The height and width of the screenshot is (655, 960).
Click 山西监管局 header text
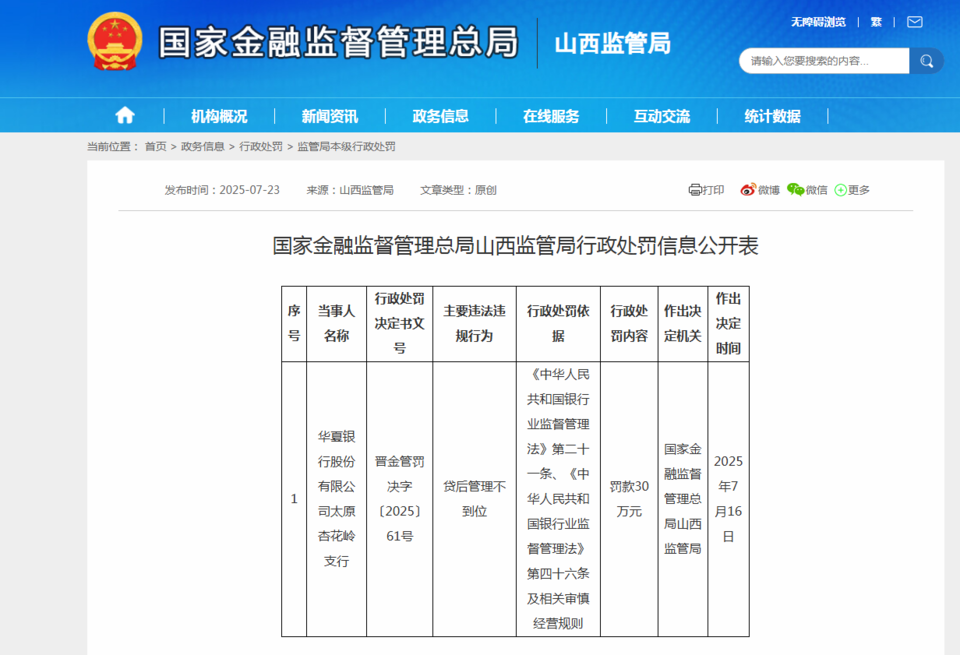tap(613, 43)
